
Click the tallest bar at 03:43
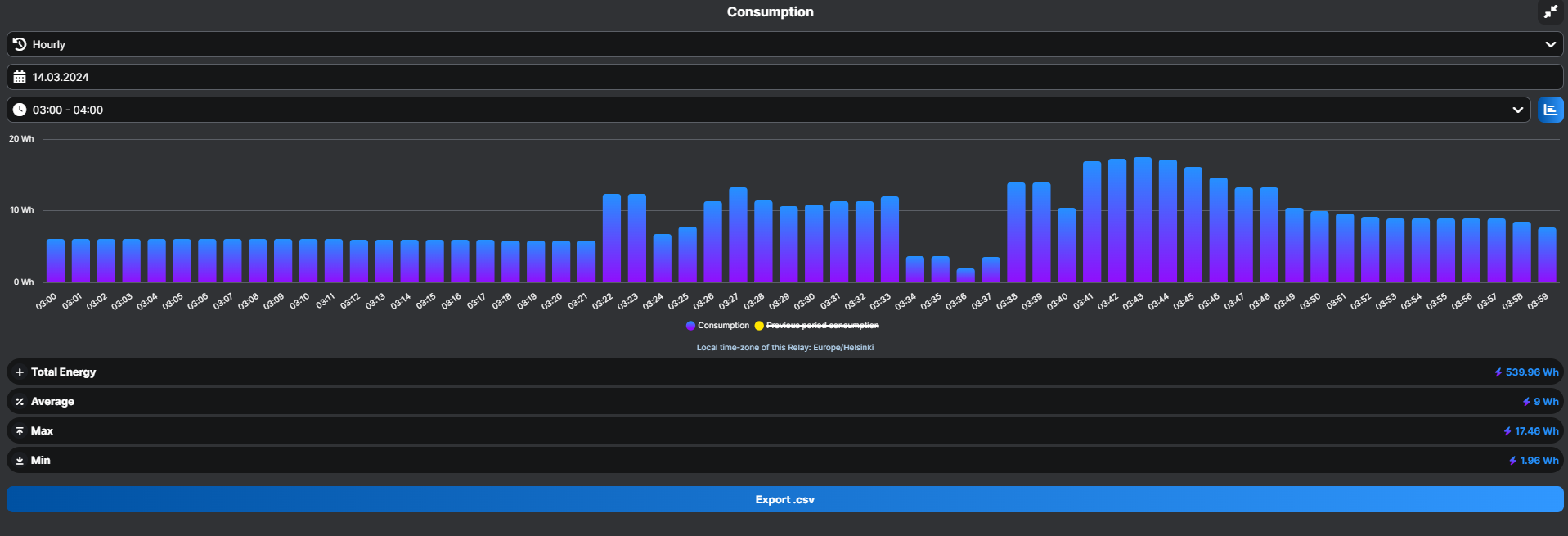coord(1142,219)
